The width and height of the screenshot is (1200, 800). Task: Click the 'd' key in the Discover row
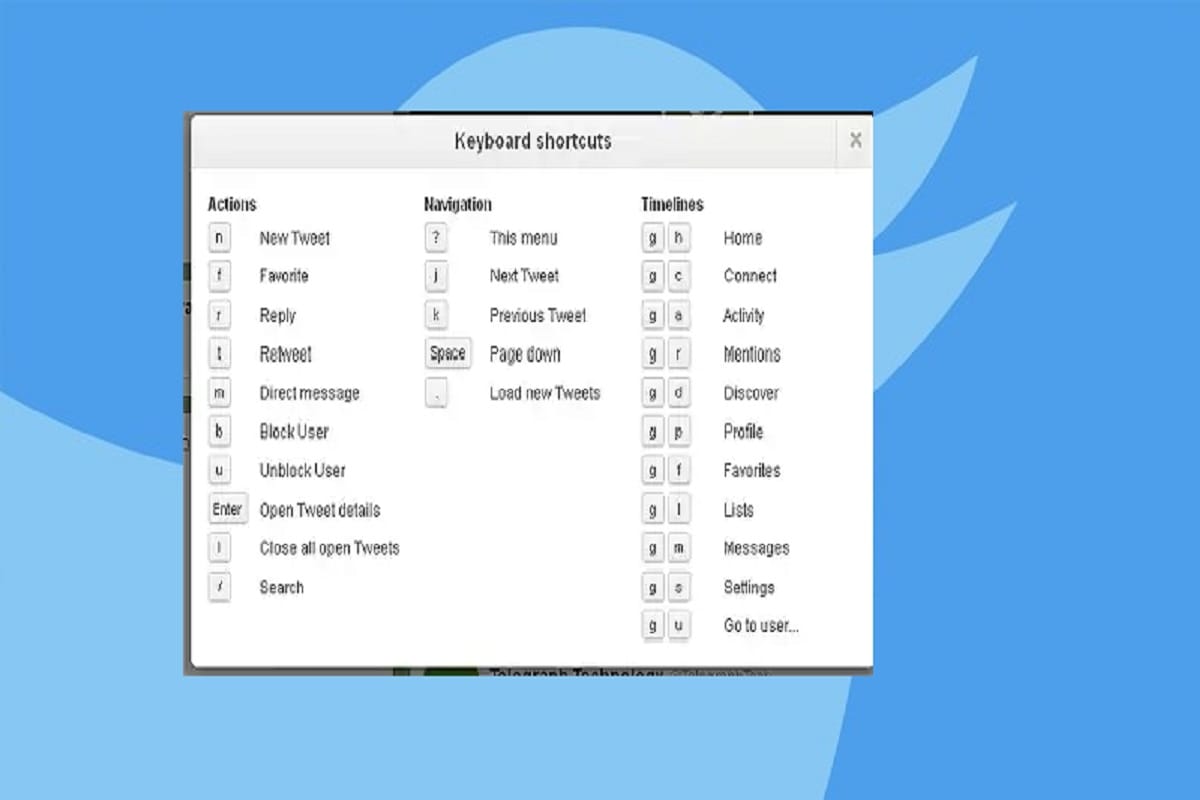coord(679,393)
